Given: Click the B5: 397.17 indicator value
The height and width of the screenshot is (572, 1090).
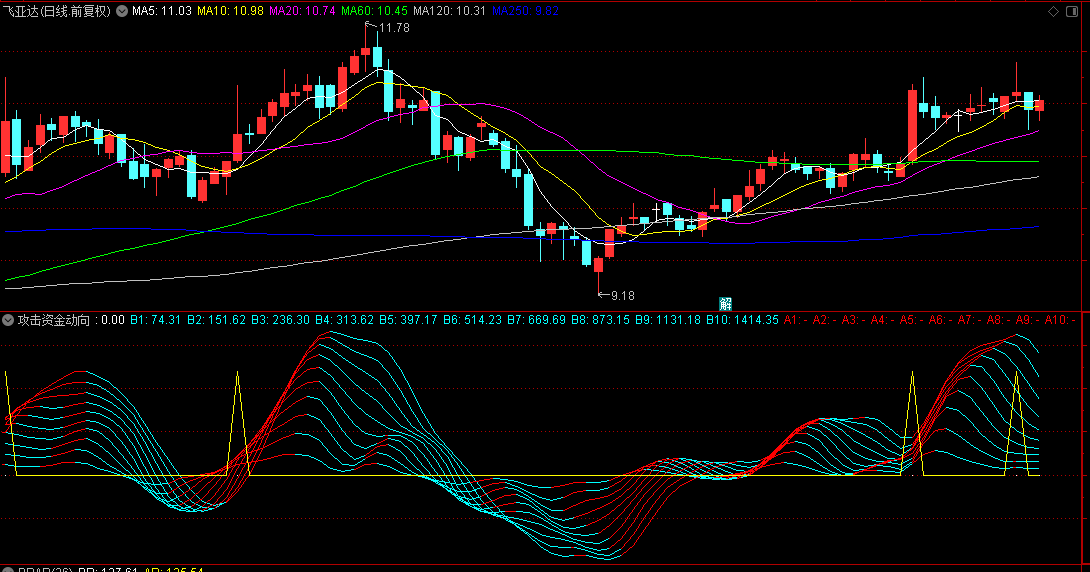Looking at the screenshot, I should [408, 320].
